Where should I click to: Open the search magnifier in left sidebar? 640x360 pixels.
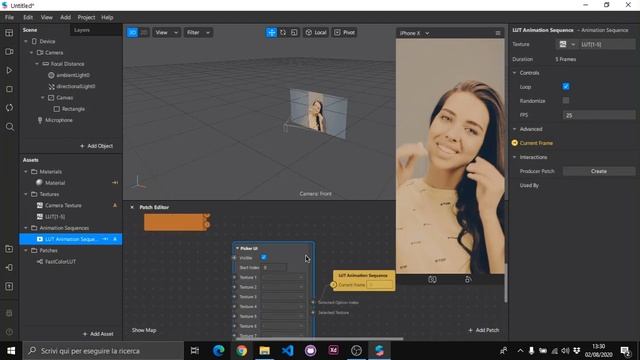point(9,127)
